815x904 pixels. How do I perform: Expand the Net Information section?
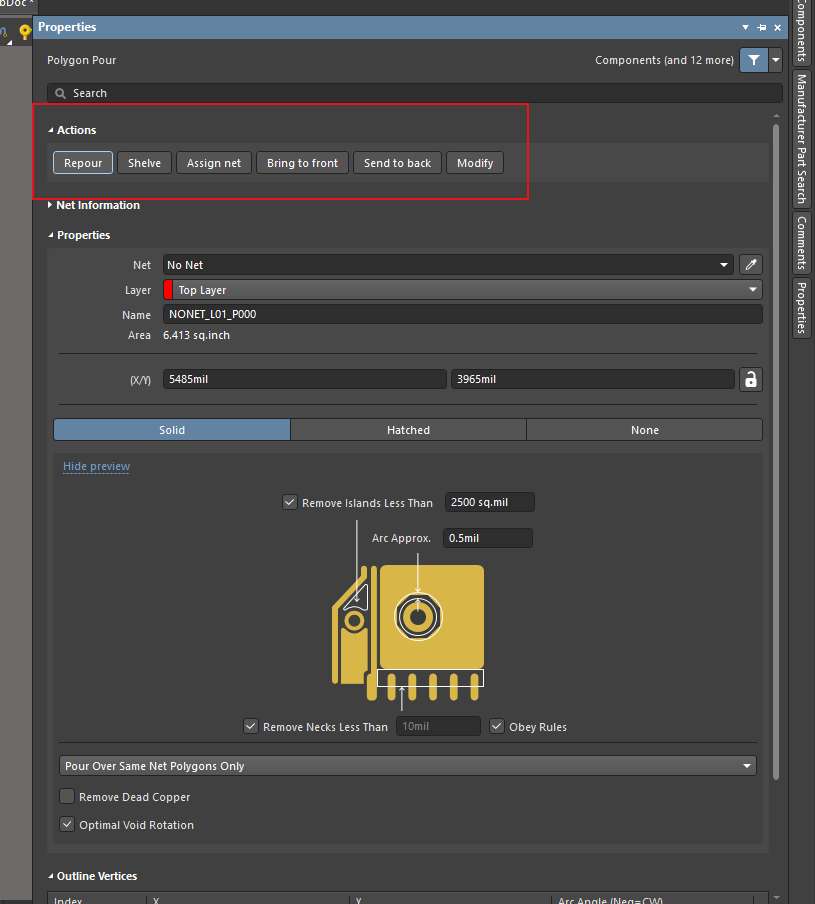pyautogui.click(x=50, y=205)
